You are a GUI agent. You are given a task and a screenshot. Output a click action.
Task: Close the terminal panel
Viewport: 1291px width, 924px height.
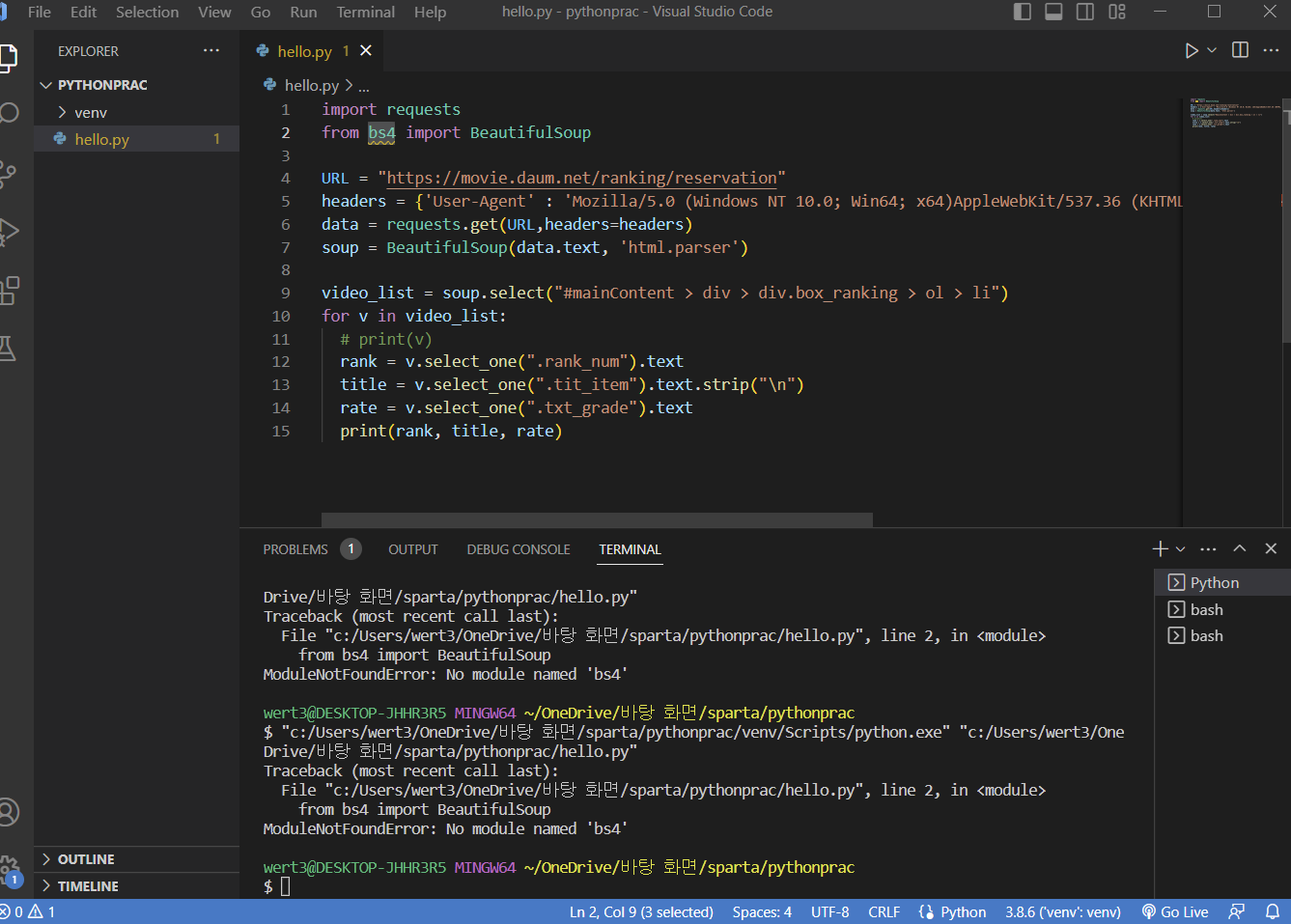(1271, 548)
